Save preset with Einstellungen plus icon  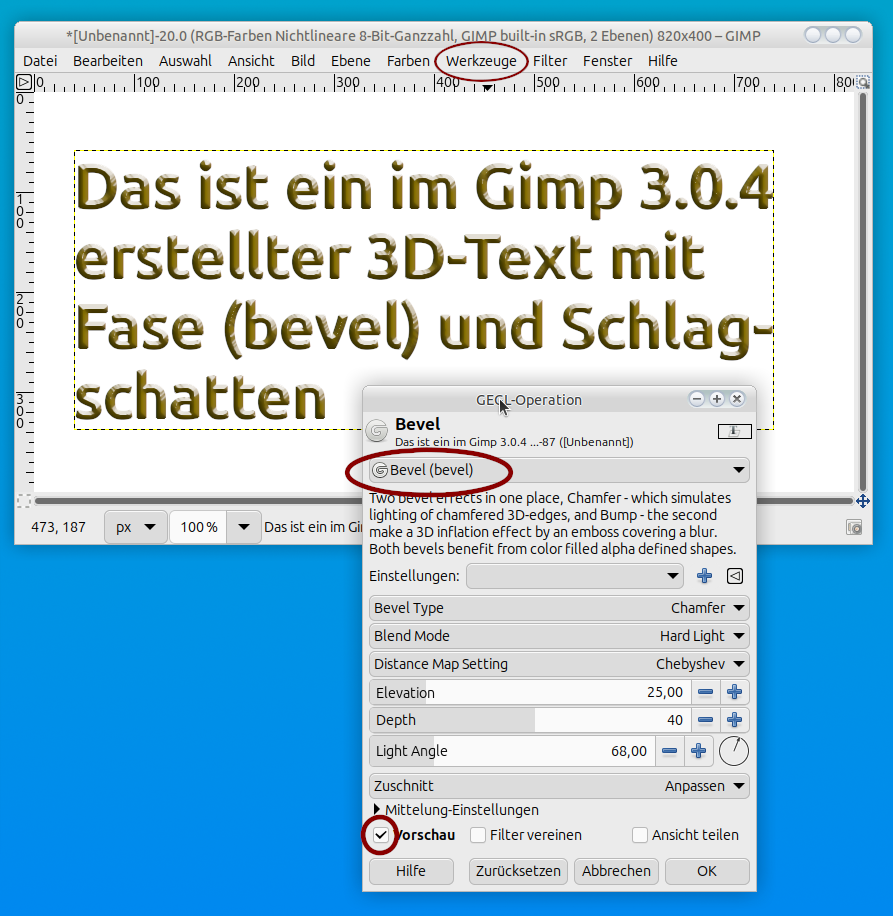tap(704, 576)
